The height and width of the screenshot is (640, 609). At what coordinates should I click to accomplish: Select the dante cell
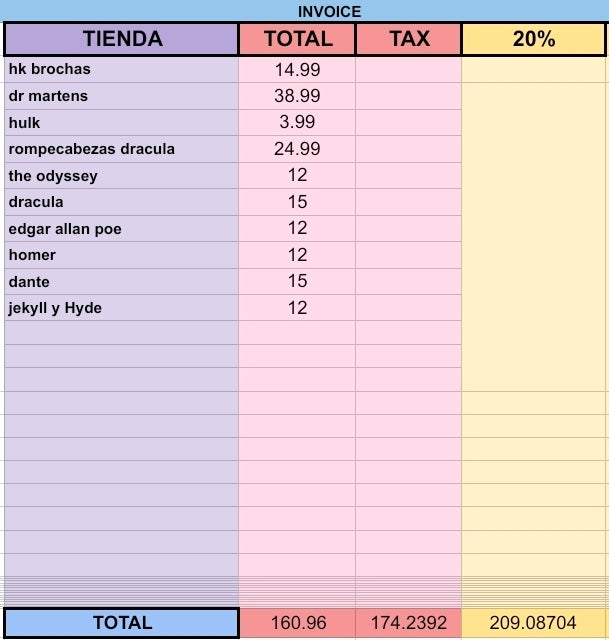pyautogui.click(x=121, y=282)
